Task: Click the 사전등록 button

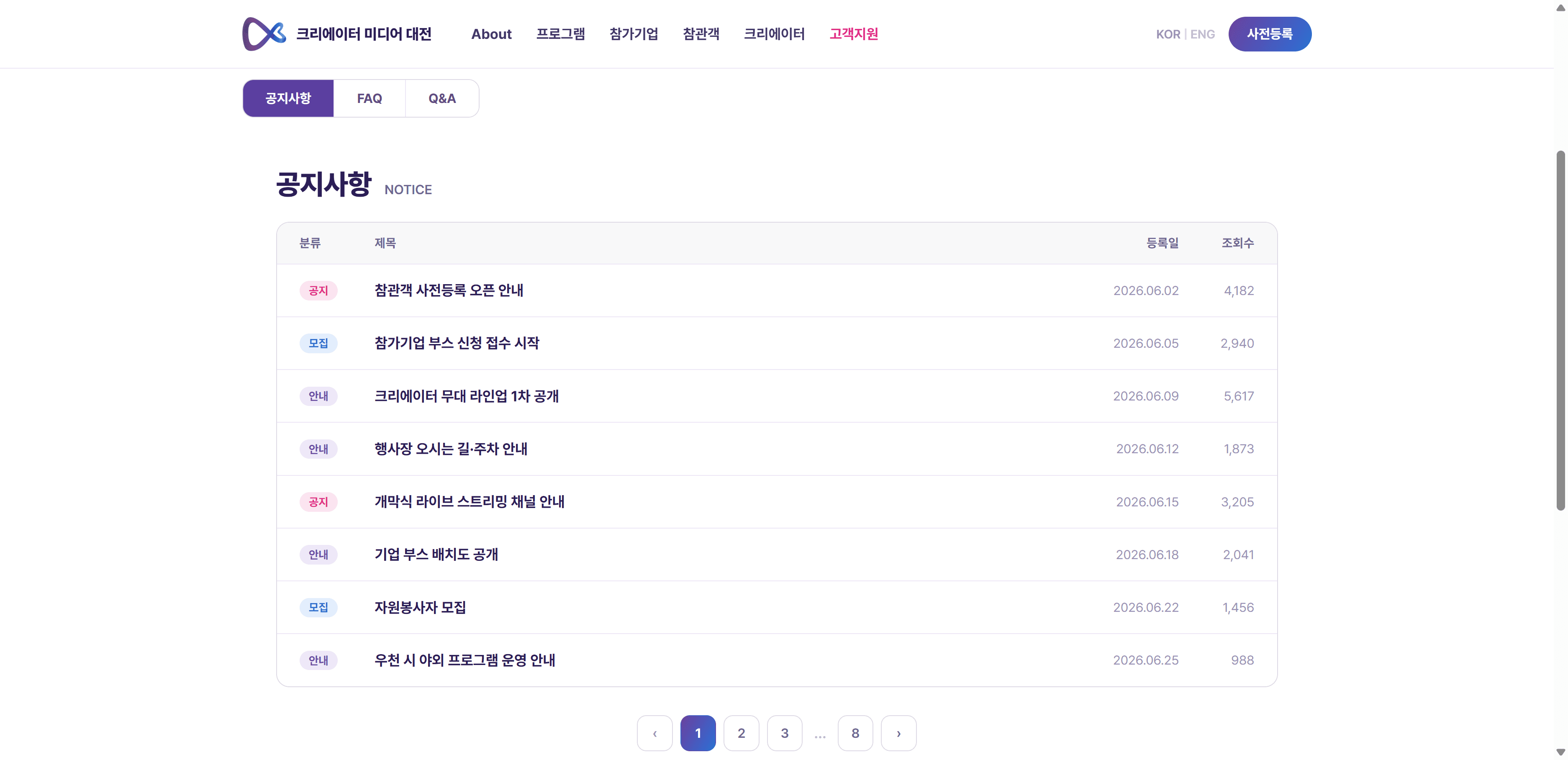Action: [x=1270, y=34]
